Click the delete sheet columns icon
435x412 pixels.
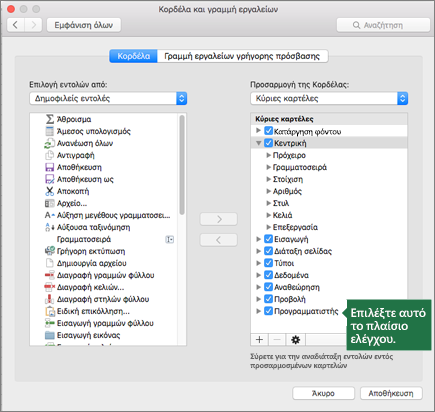click(x=50, y=299)
